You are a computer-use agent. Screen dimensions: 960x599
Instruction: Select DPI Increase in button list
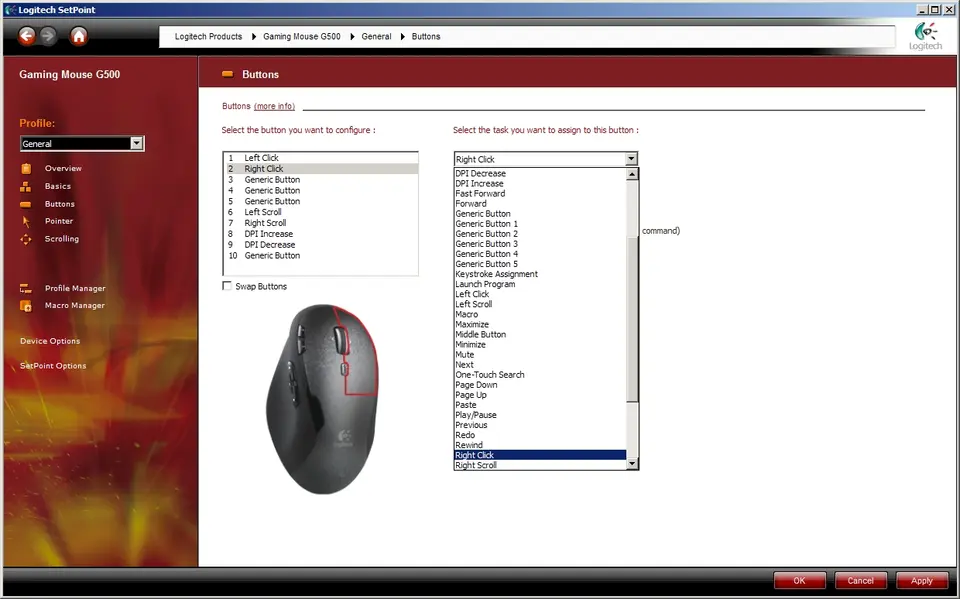click(x=269, y=234)
